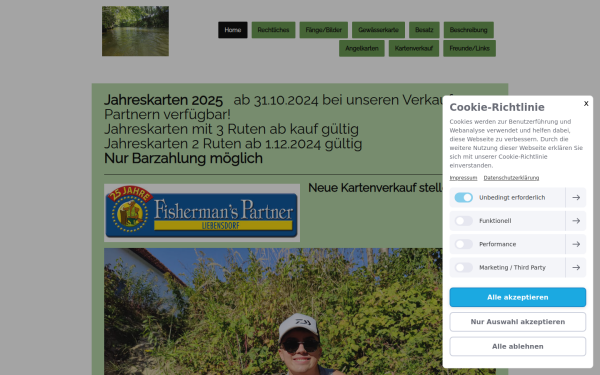Go to the Home menu item

pos(233,30)
